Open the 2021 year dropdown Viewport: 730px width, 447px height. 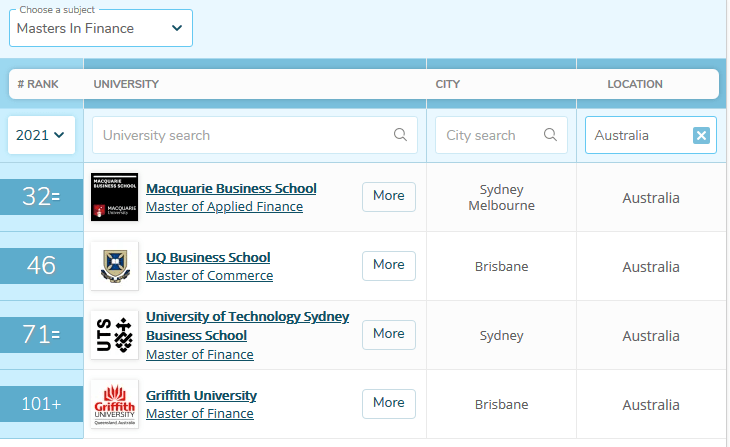[x=41, y=135]
